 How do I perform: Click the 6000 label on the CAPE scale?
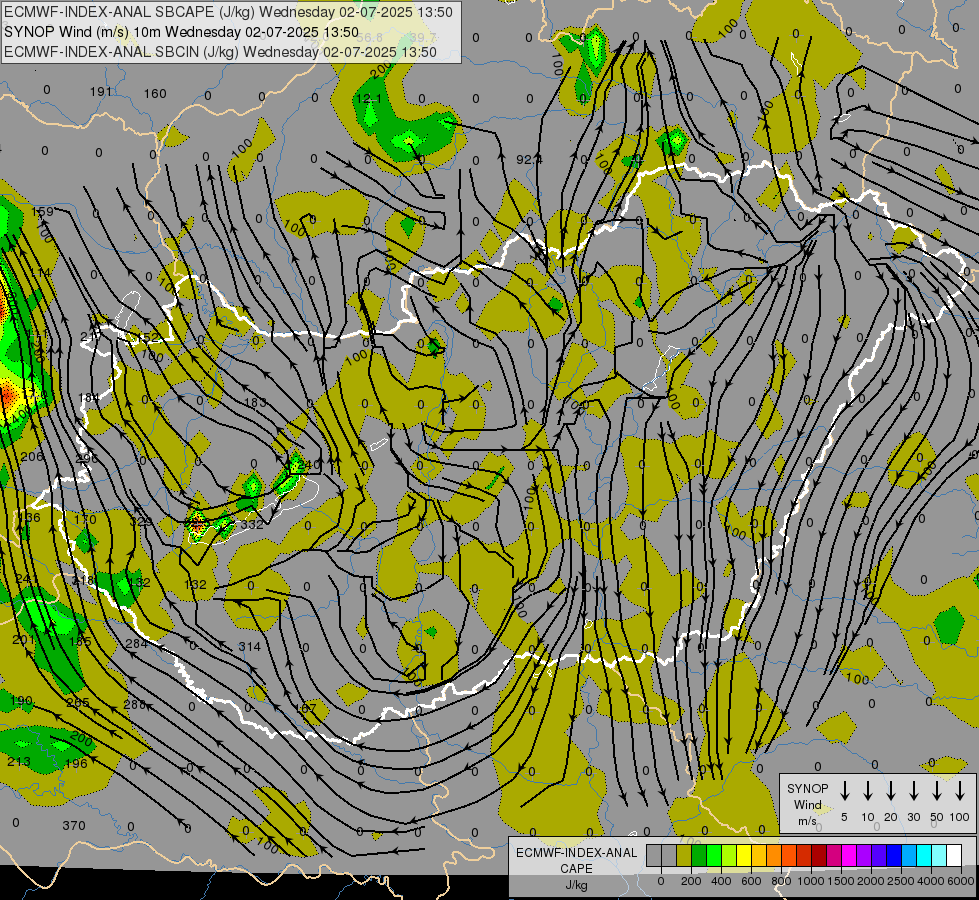tap(962, 881)
